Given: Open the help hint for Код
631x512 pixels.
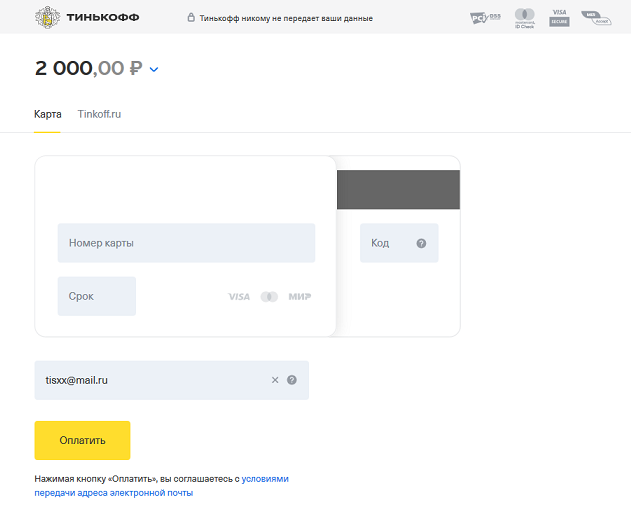Looking at the screenshot, I should 421,243.
